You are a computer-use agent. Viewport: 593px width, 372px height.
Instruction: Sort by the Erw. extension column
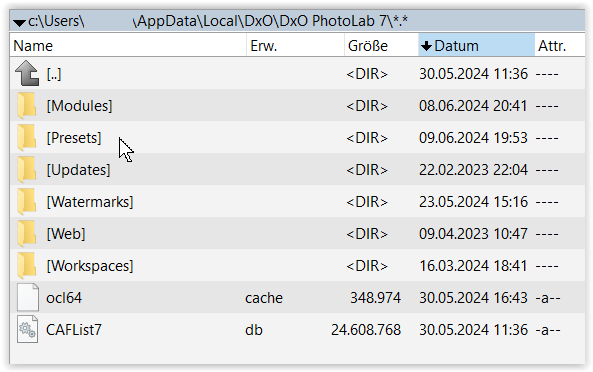click(x=295, y=46)
